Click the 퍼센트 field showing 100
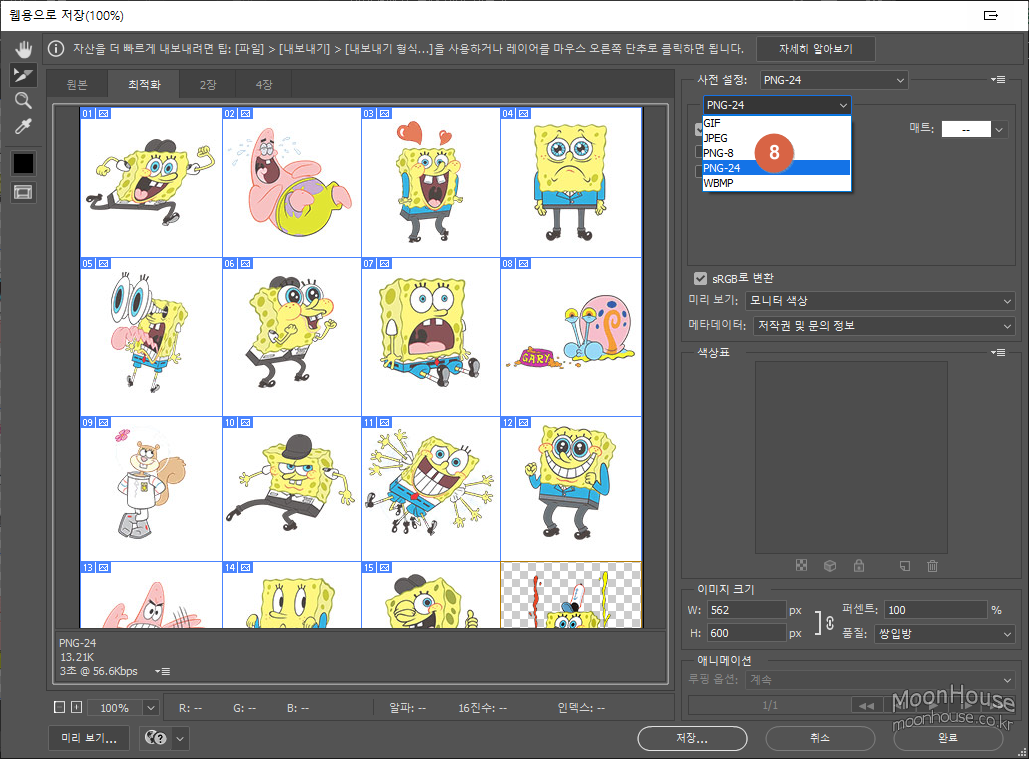The image size is (1029, 759). 935,610
